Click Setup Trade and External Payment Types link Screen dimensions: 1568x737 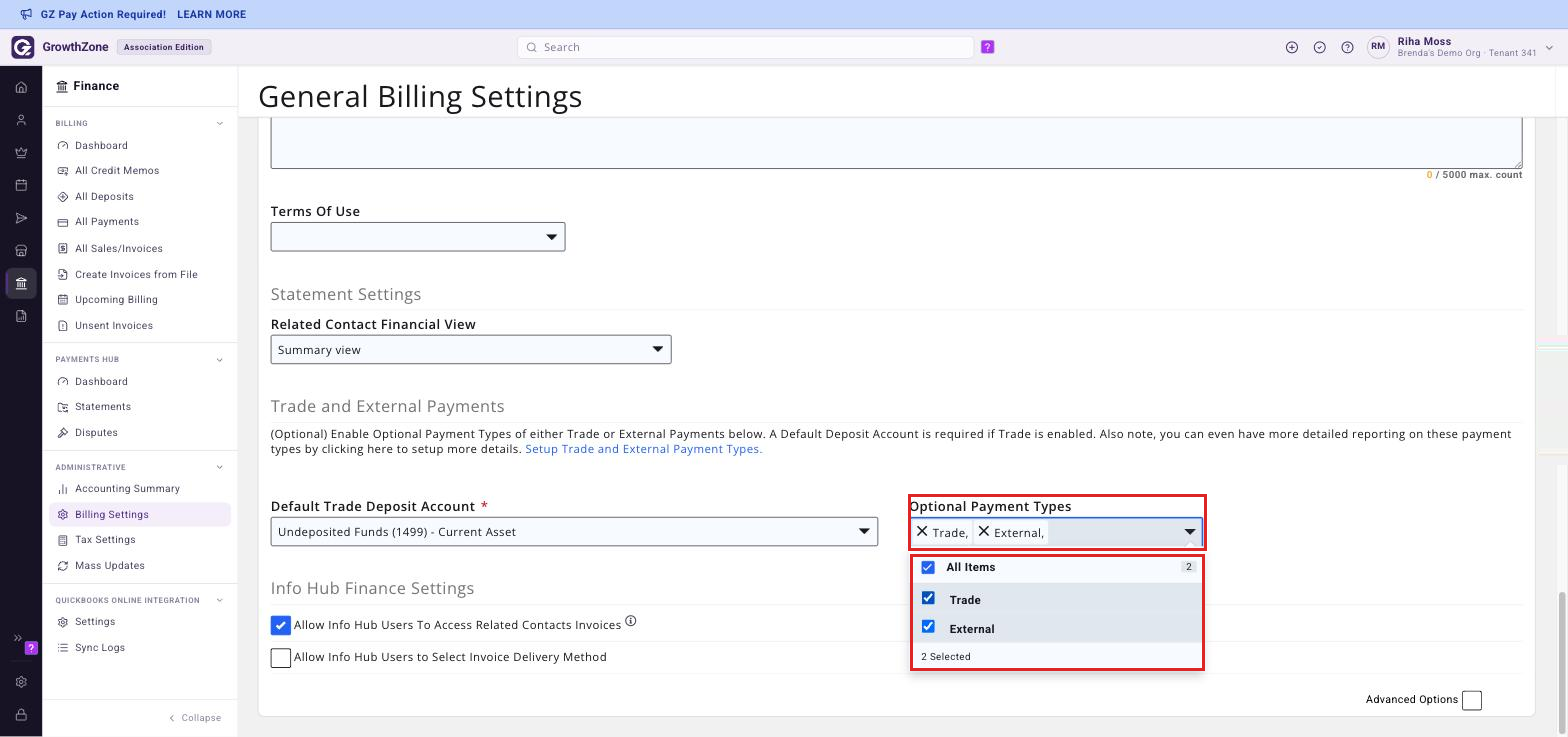(644, 449)
